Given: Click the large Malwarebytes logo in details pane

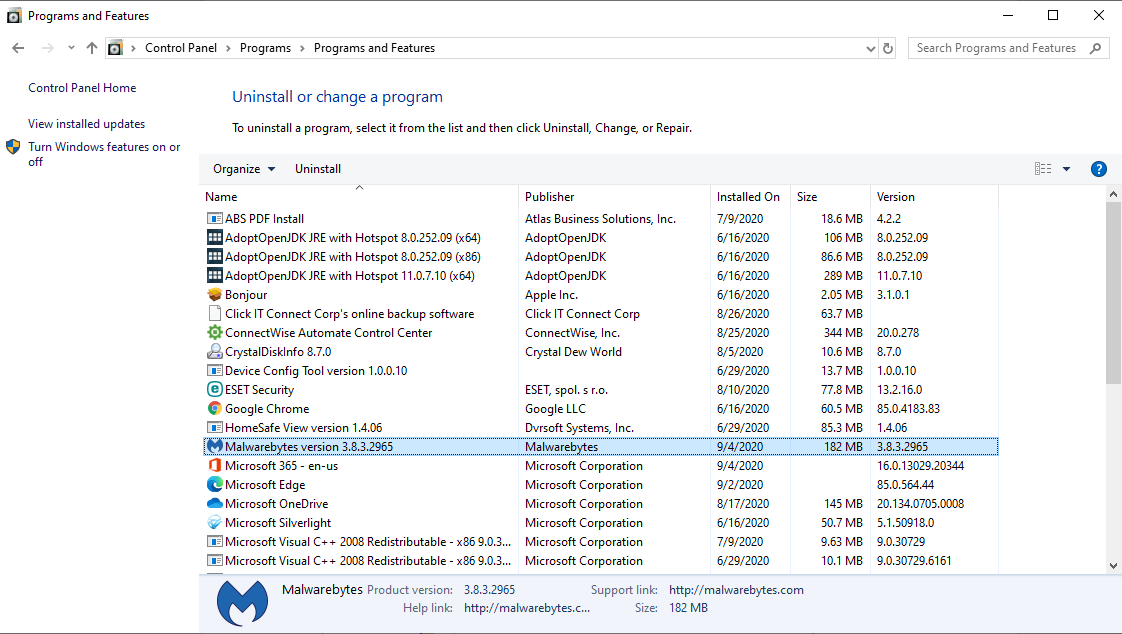Looking at the screenshot, I should (243, 603).
